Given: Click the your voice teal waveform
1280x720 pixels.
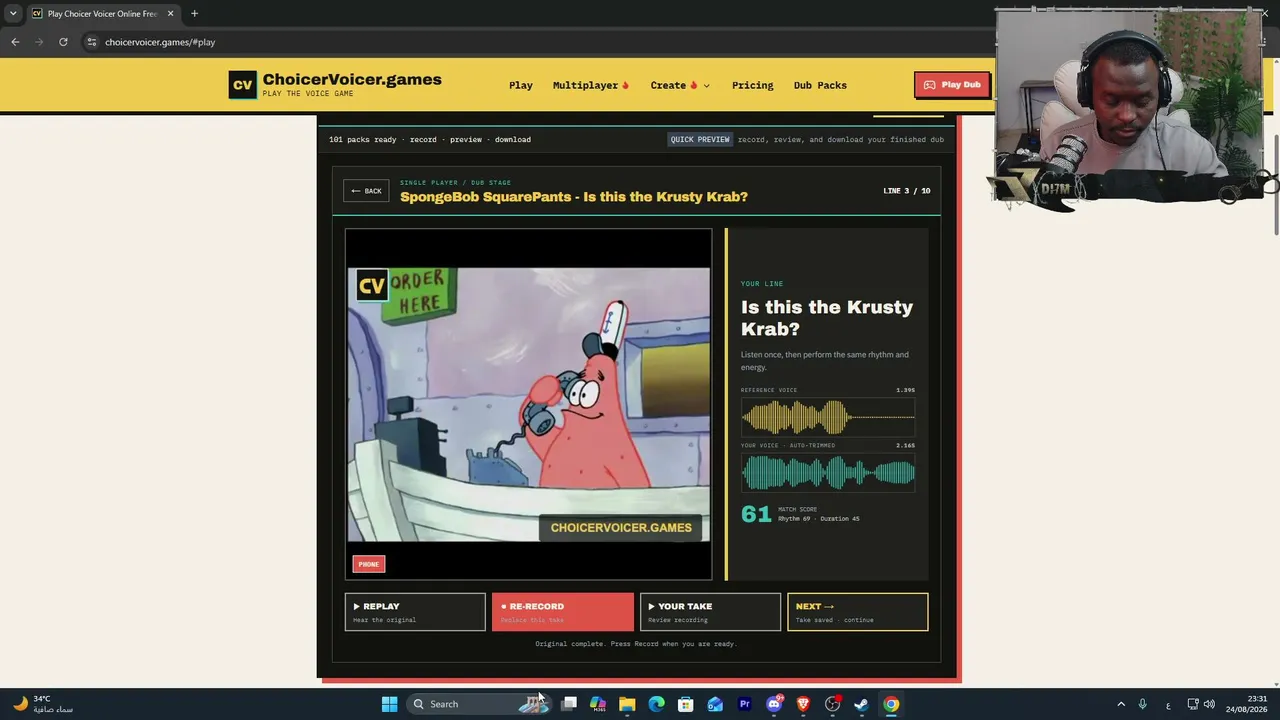Looking at the screenshot, I should 828,473.
